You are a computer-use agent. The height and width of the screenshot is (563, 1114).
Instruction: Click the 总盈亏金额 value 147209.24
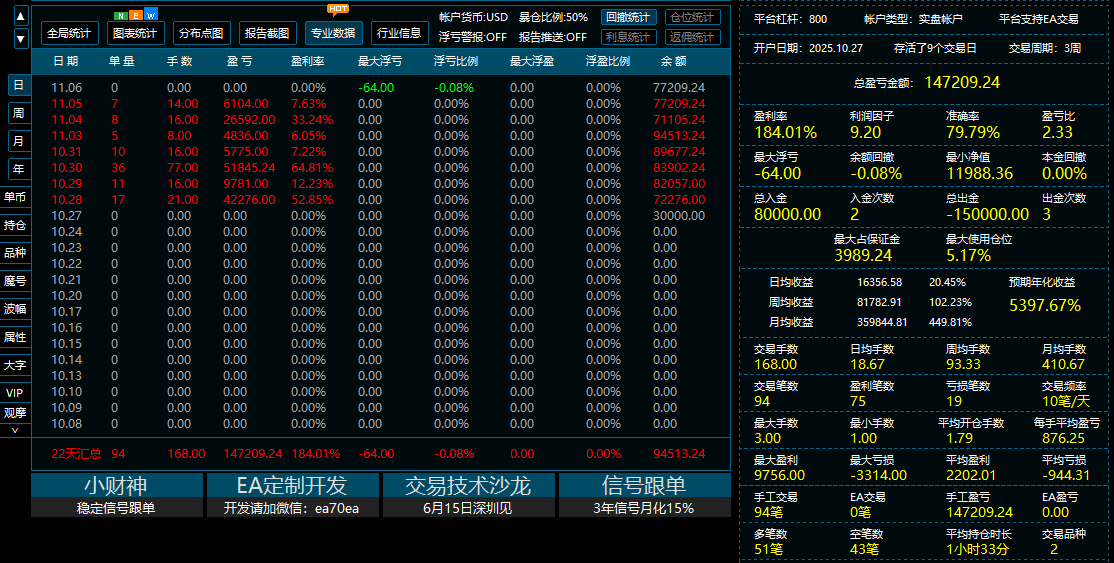(962, 82)
